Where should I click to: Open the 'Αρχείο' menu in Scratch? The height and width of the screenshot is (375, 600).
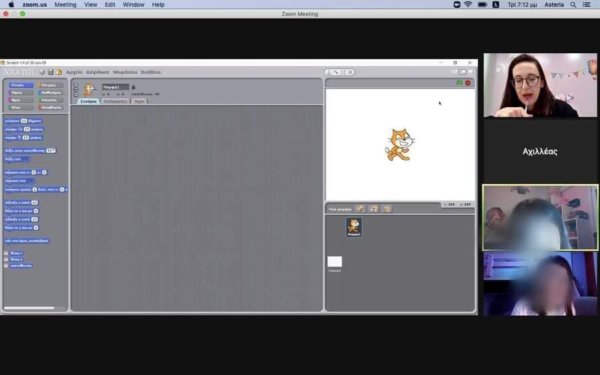pos(74,72)
